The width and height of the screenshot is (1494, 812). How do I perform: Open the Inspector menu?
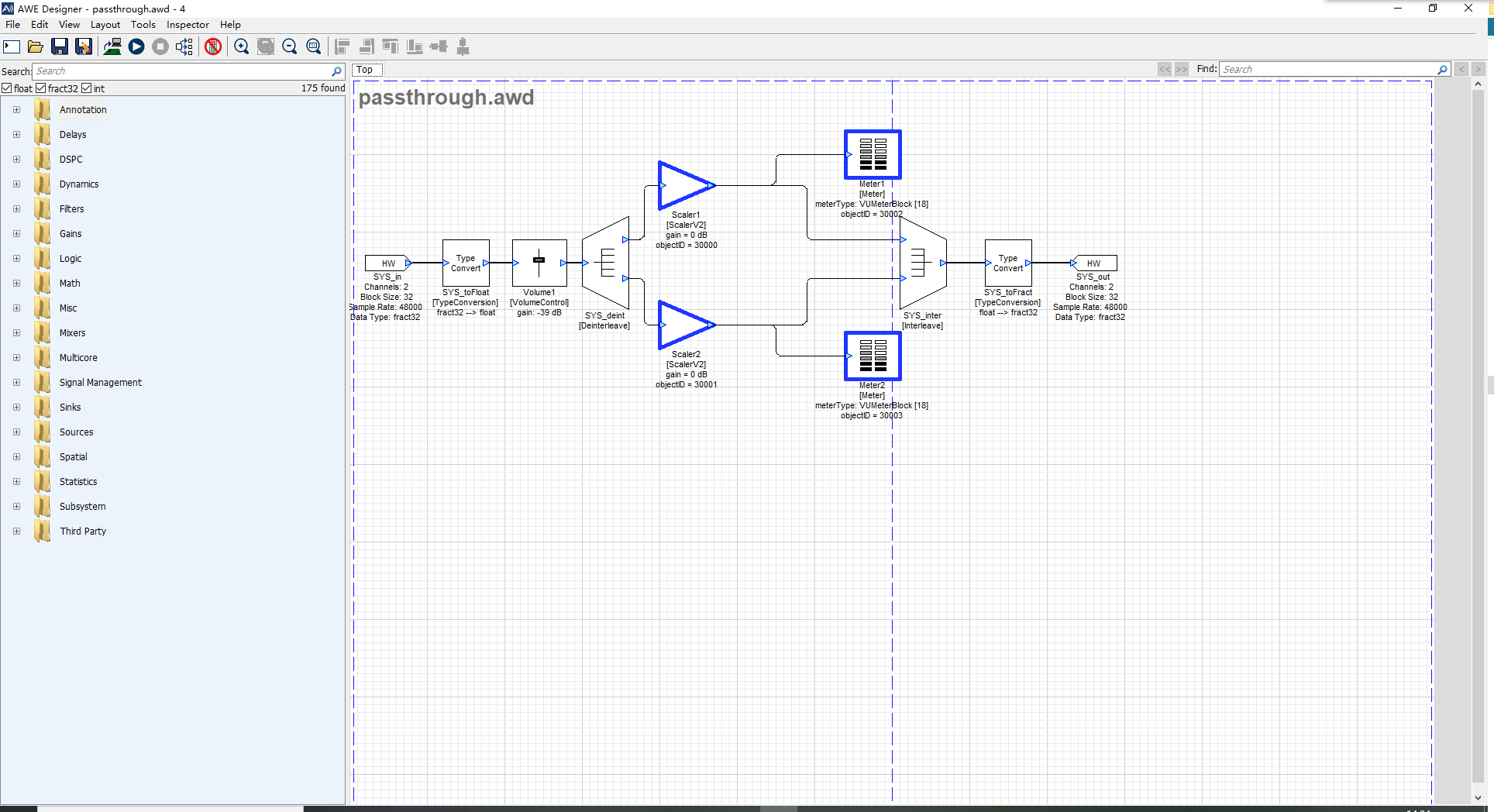(188, 24)
